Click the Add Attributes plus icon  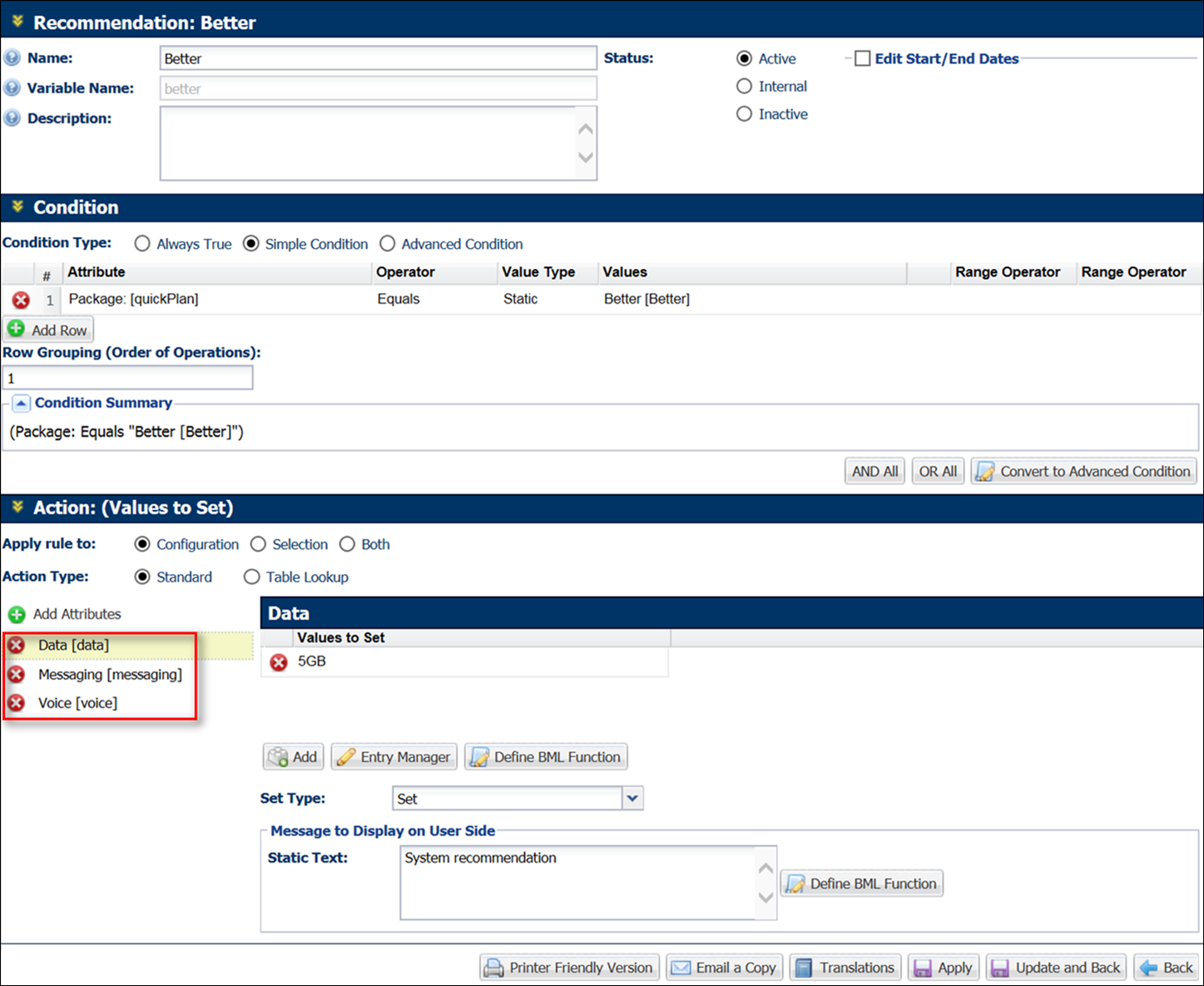[x=17, y=614]
